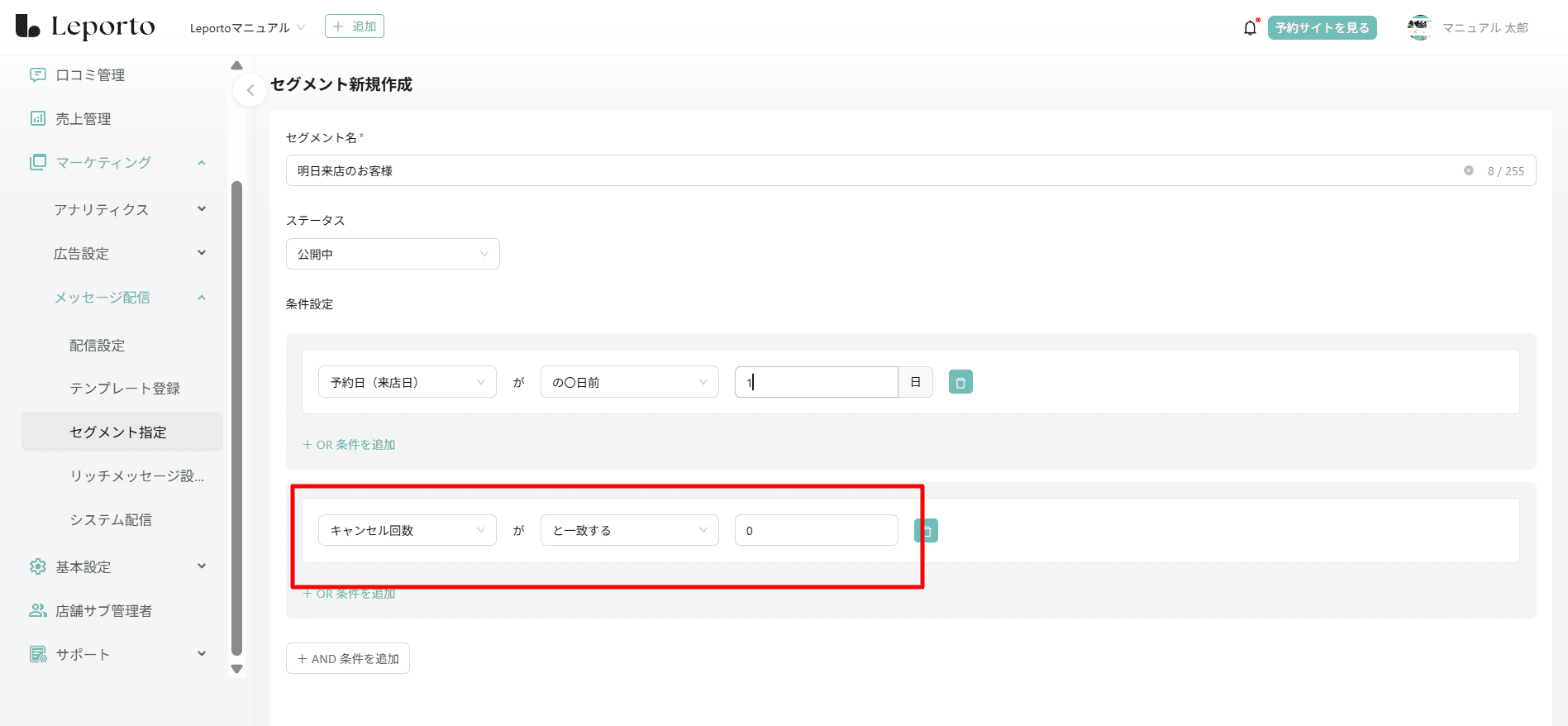
Task: Click the user profile avatar
Action: (1418, 28)
